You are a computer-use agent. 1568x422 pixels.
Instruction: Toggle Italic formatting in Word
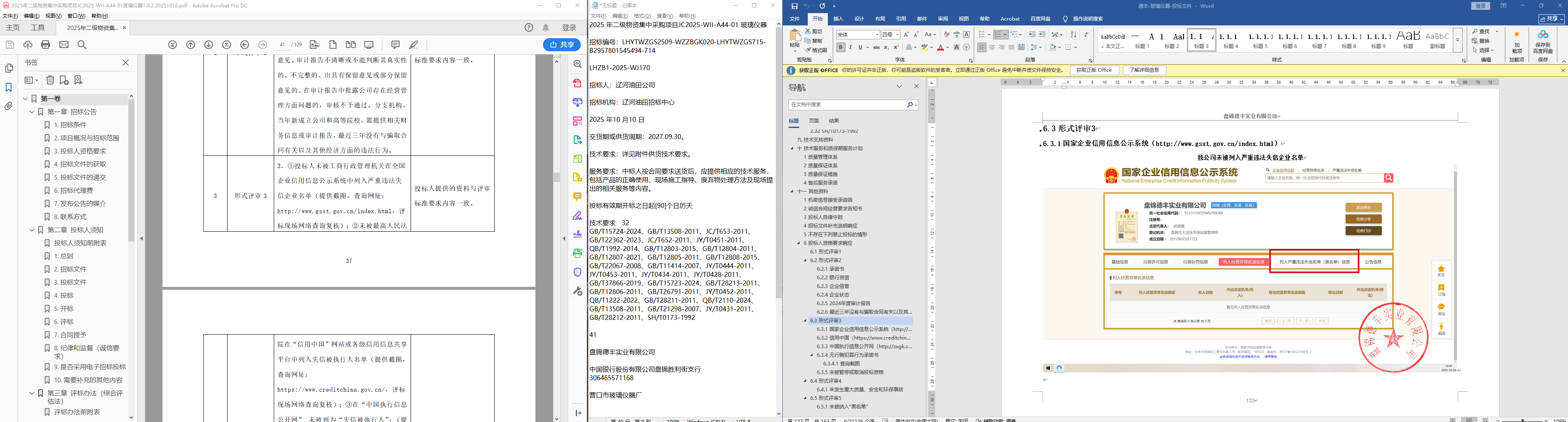point(850,48)
